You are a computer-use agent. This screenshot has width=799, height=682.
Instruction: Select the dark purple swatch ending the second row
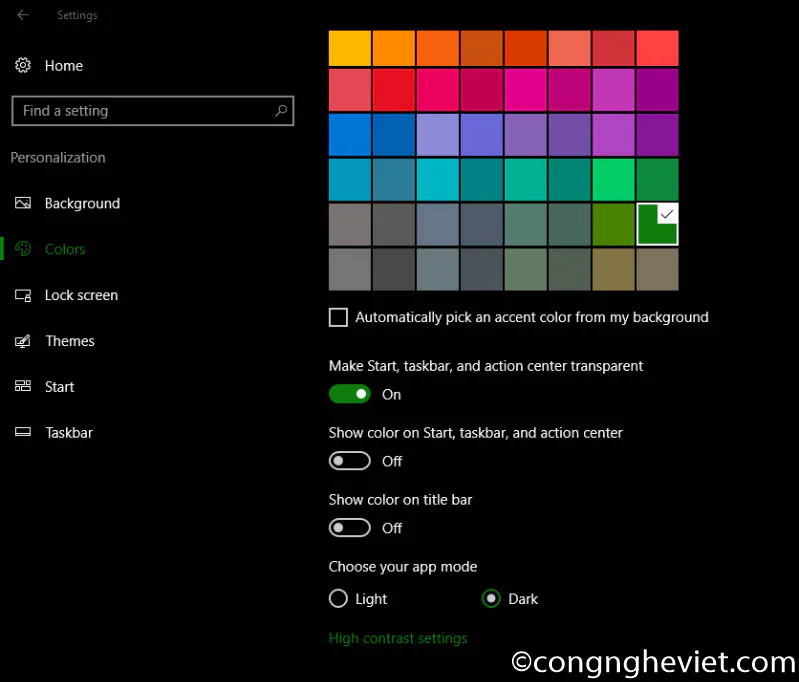tap(657, 90)
